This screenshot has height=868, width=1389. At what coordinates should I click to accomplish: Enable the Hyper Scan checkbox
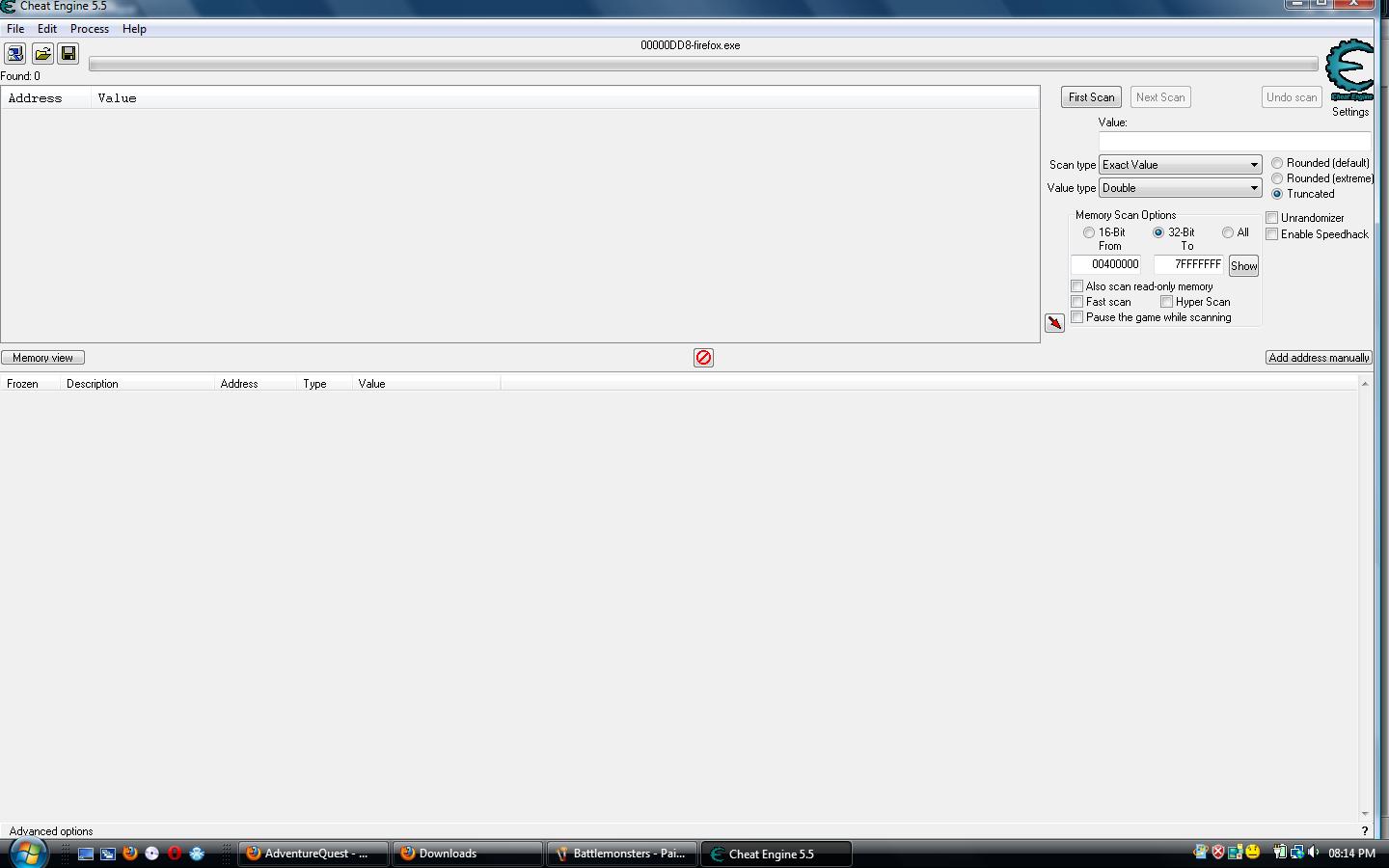pyautogui.click(x=1167, y=302)
